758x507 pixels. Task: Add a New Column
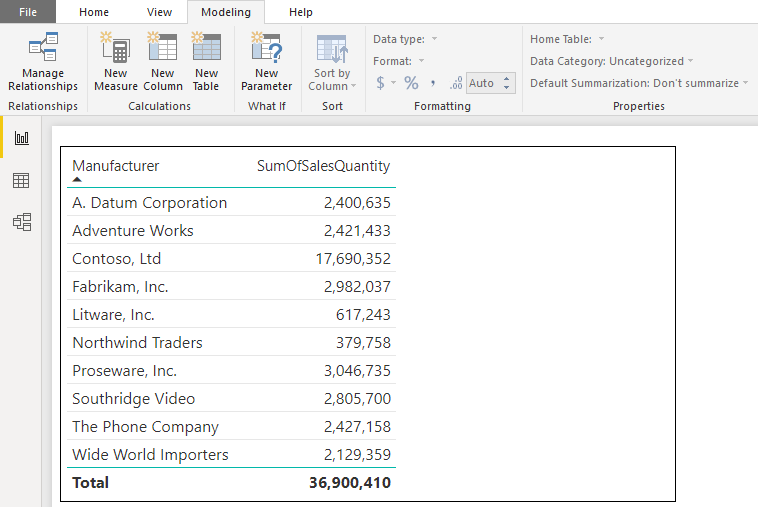163,62
